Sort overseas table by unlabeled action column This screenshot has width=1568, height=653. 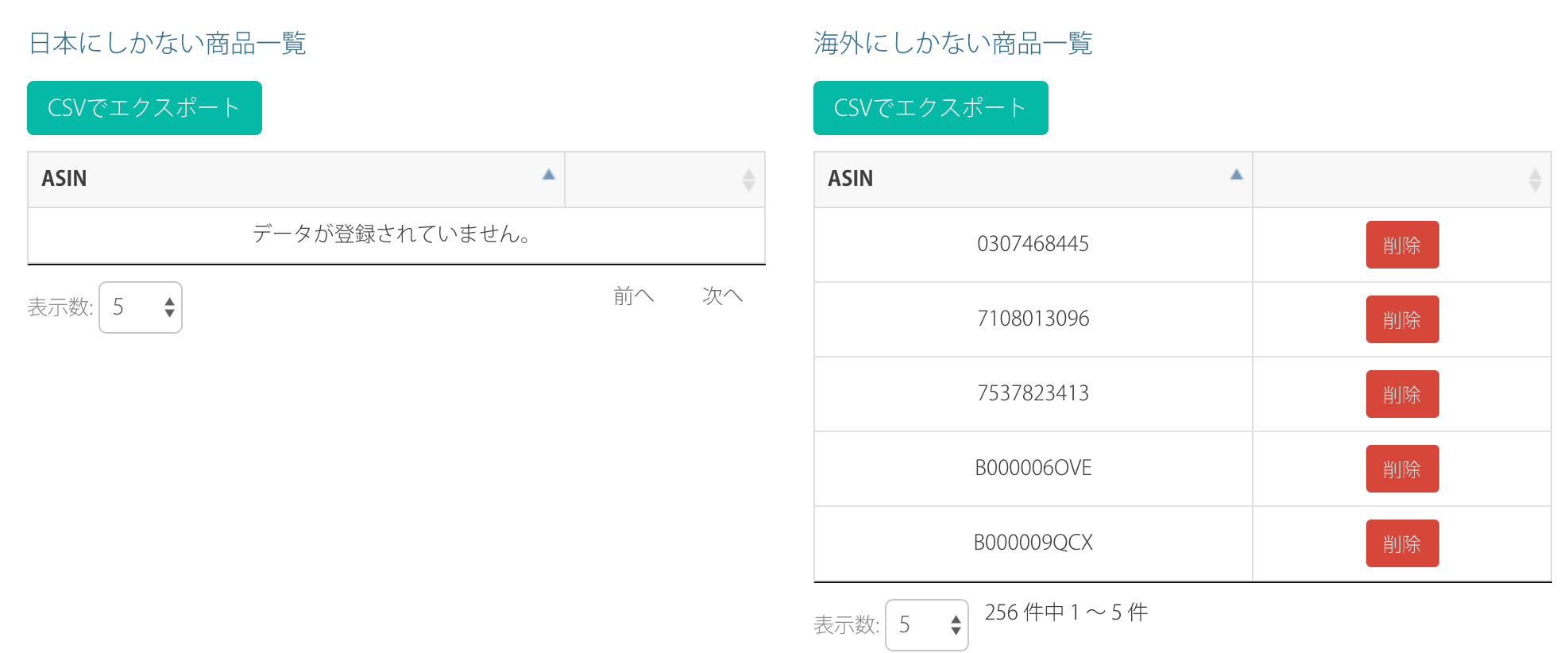1401,180
